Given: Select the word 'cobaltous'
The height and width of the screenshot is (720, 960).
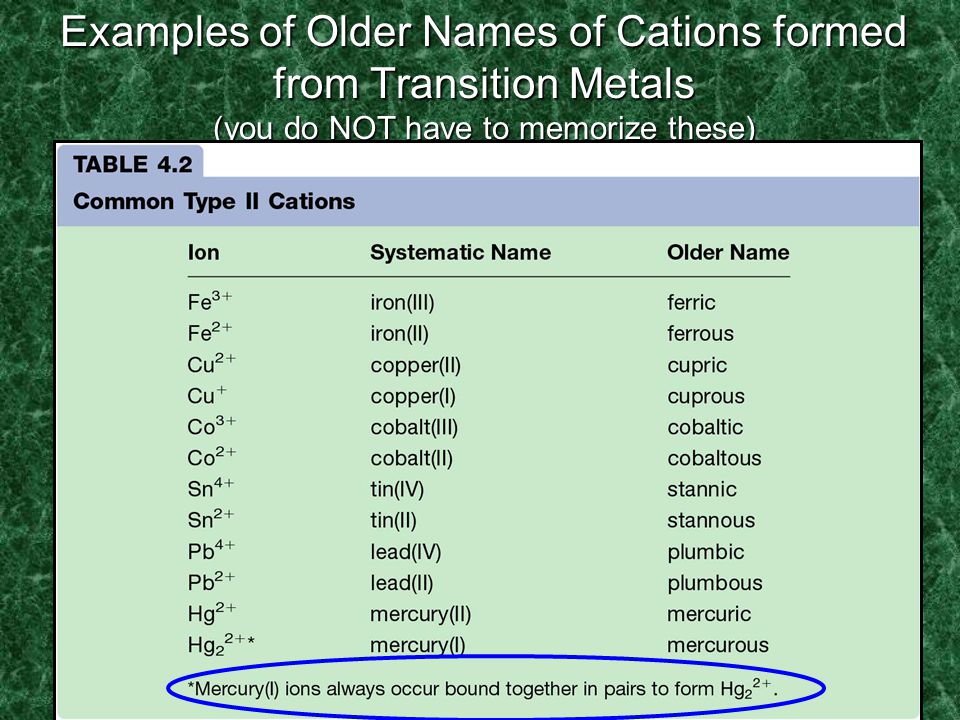Looking at the screenshot, I should [714, 458].
